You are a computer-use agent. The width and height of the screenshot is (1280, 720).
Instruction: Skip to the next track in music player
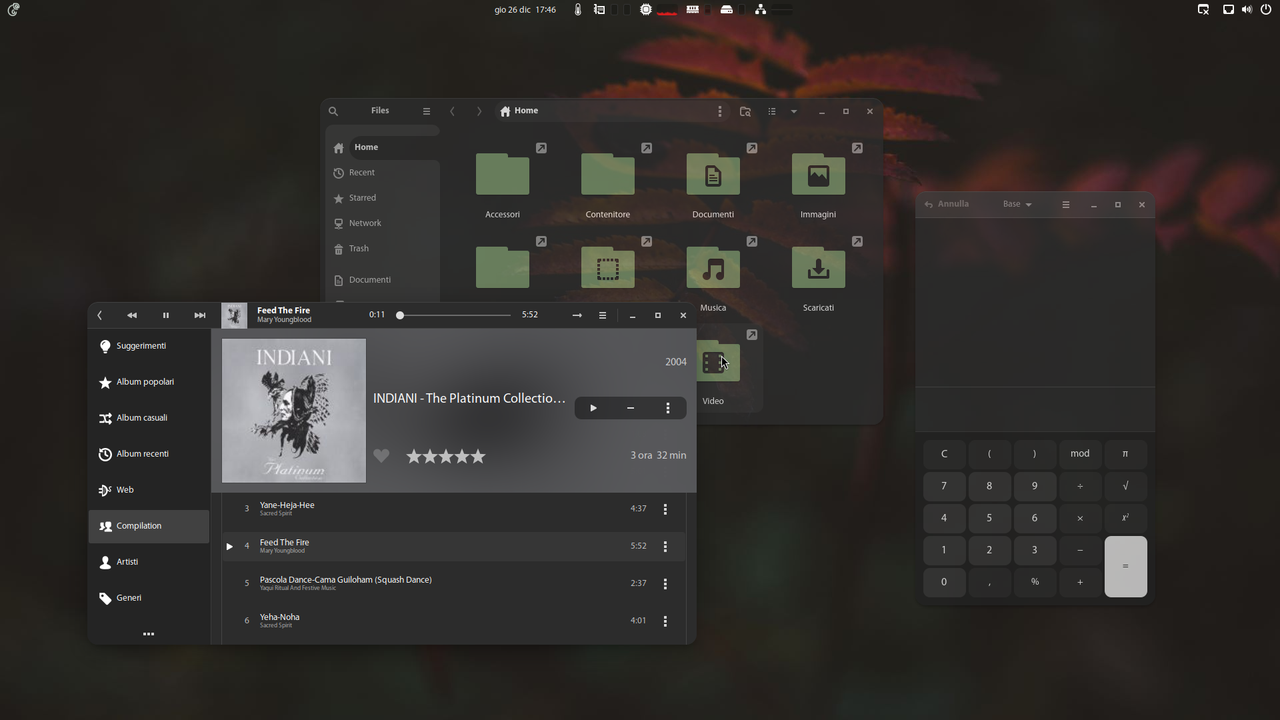tap(200, 315)
